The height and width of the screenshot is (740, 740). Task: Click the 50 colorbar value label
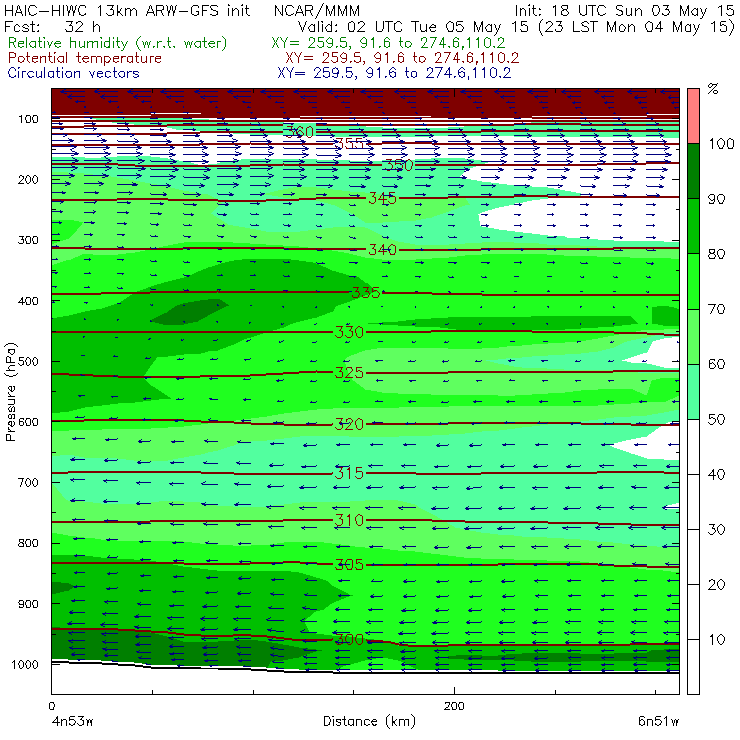click(716, 419)
